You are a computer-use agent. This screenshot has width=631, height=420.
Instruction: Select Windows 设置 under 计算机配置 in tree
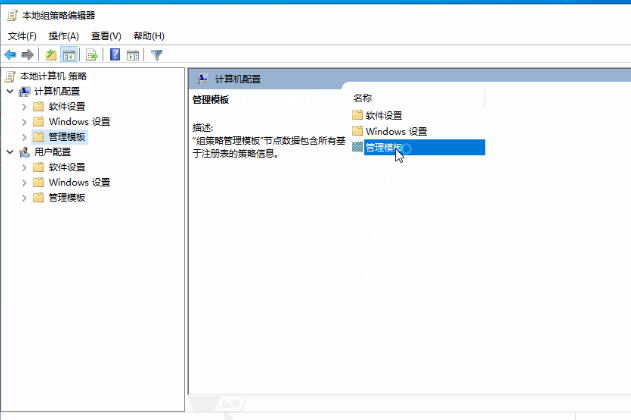[79, 122]
